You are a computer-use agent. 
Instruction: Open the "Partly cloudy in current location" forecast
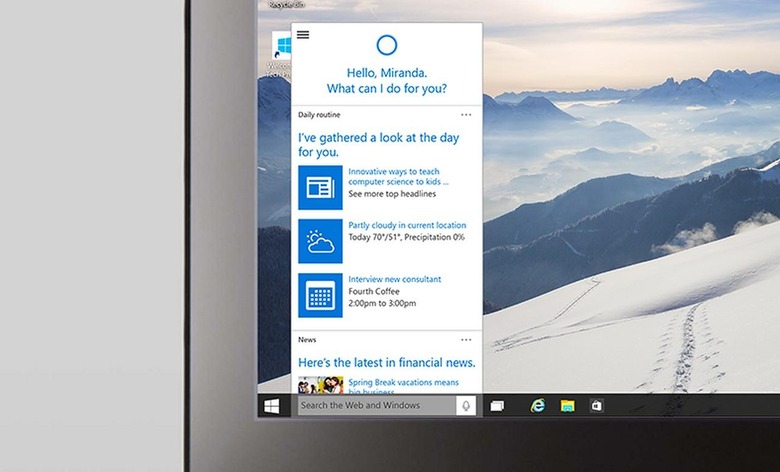407,226
